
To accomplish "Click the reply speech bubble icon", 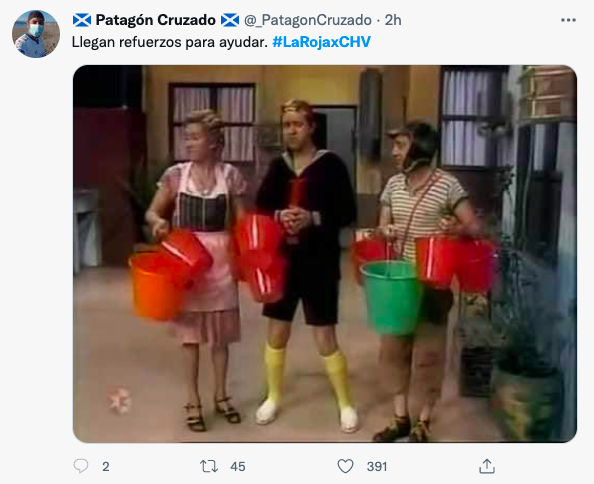I will [81, 466].
